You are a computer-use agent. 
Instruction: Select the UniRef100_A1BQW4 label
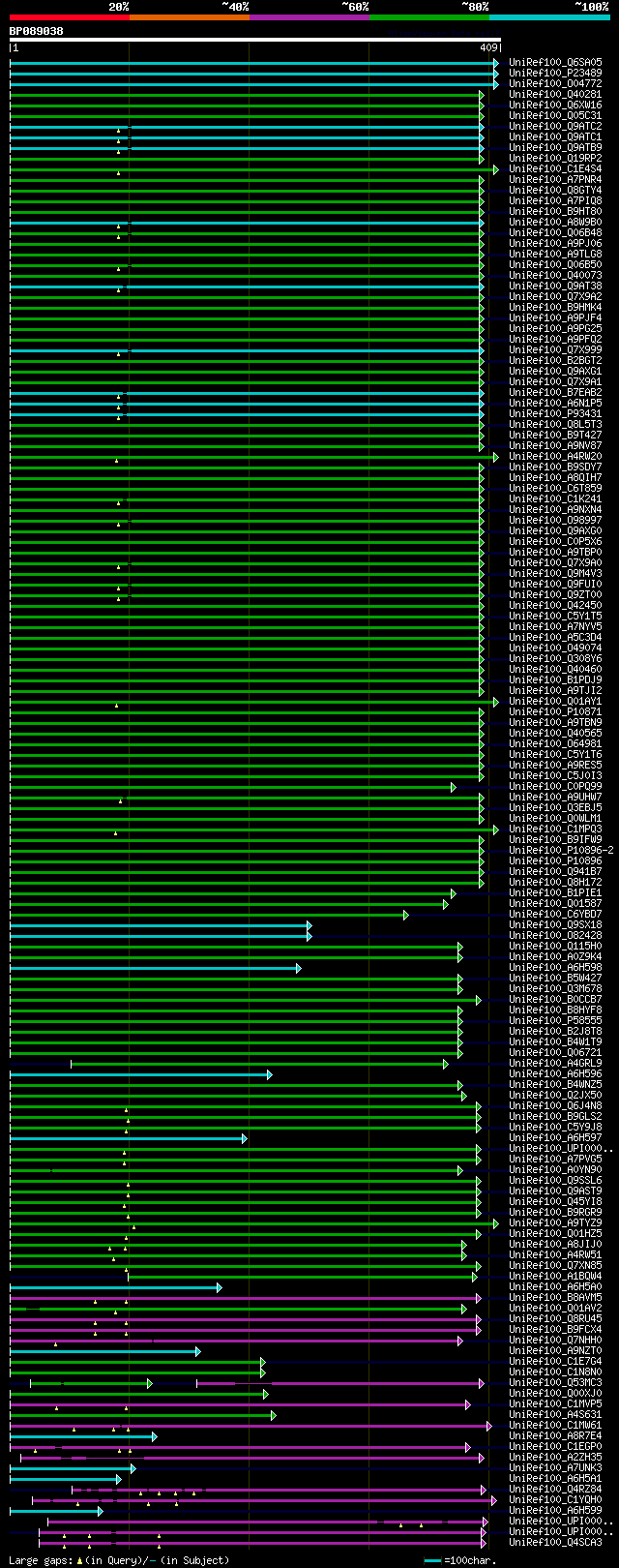click(555, 1277)
